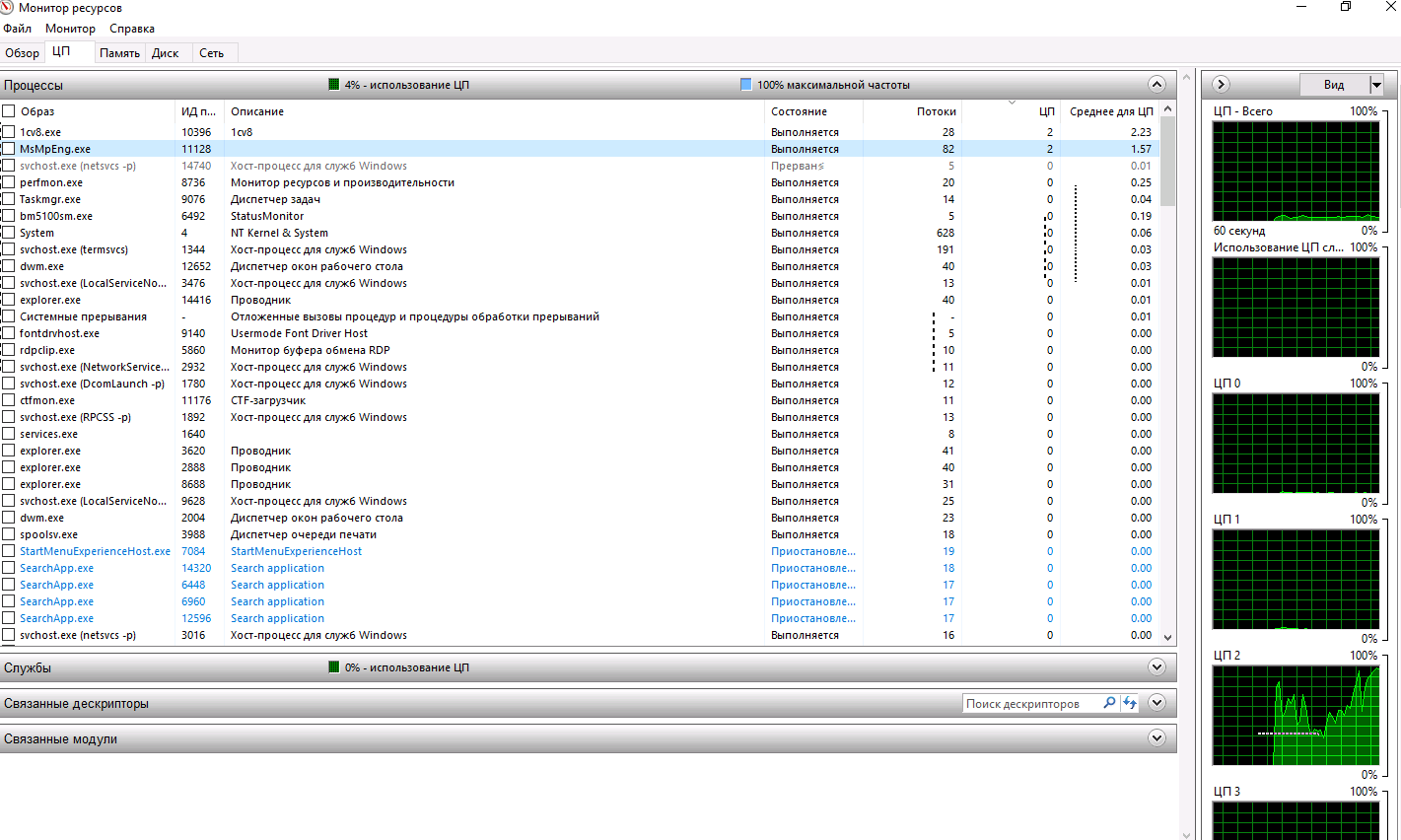Open the Монитор menu
Viewport: 1401px width, 840px height.
[70, 29]
